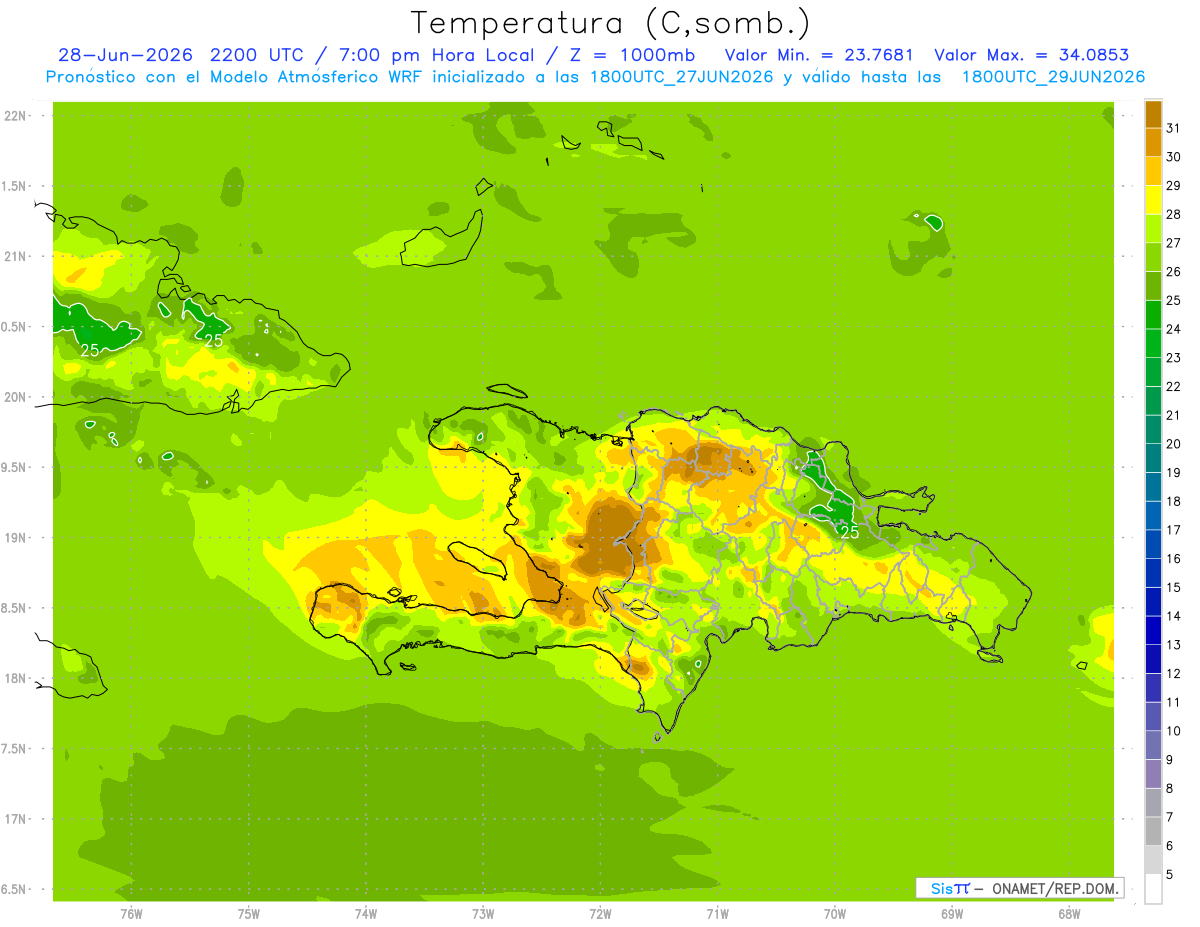Click the '0.5N' latitude label
This screenshot has width=1200, height=927.
[15, 327]
